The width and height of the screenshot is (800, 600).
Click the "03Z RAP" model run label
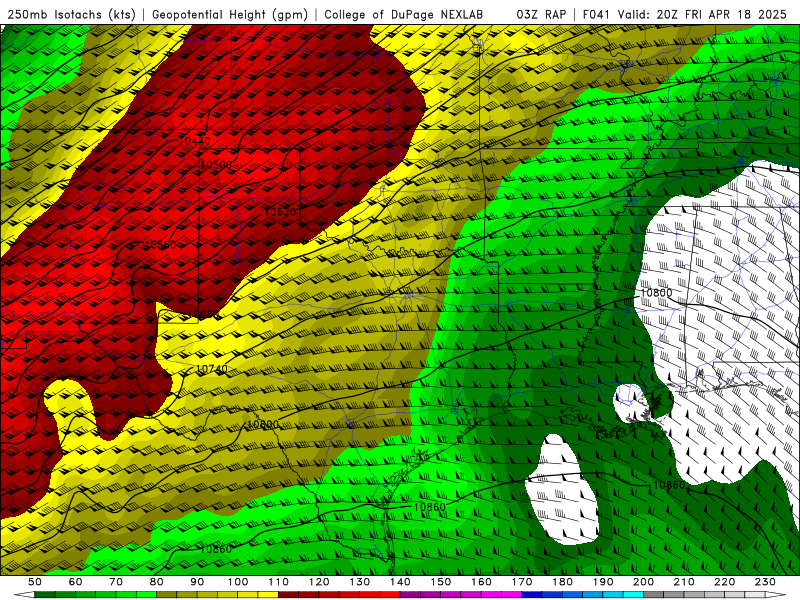541,14
